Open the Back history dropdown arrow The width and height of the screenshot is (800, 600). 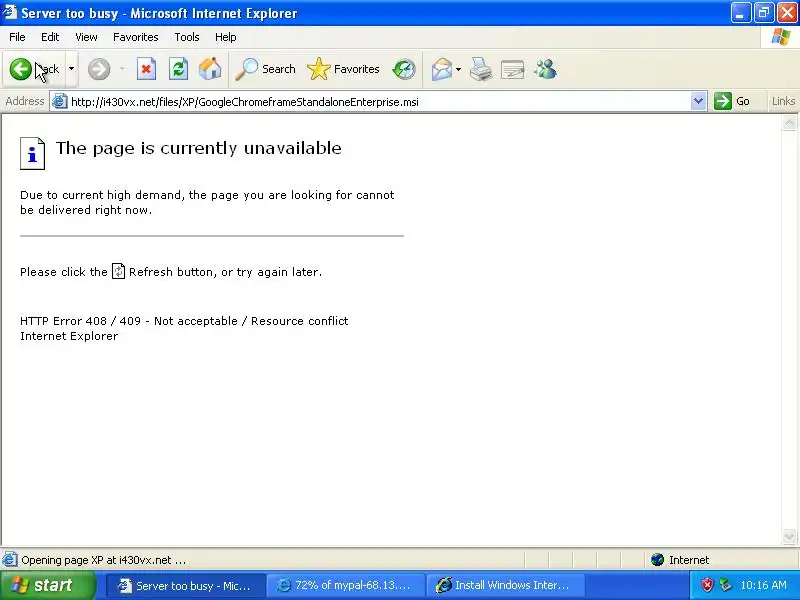coord(71,69)
